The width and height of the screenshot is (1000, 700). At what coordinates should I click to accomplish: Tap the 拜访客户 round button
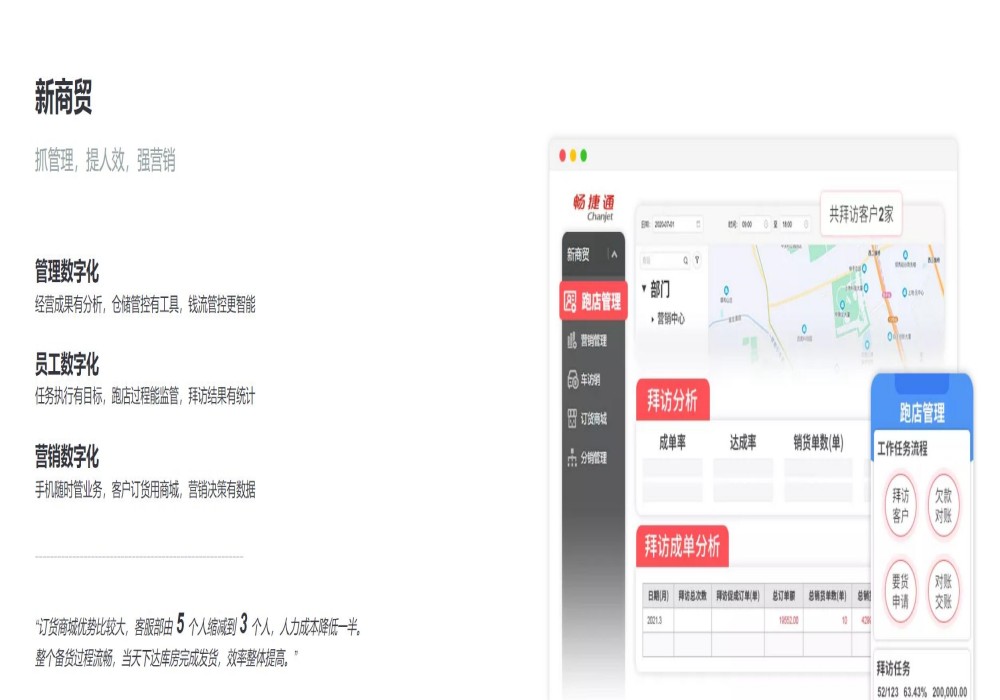pyautogui.click(x=901, y=505)
